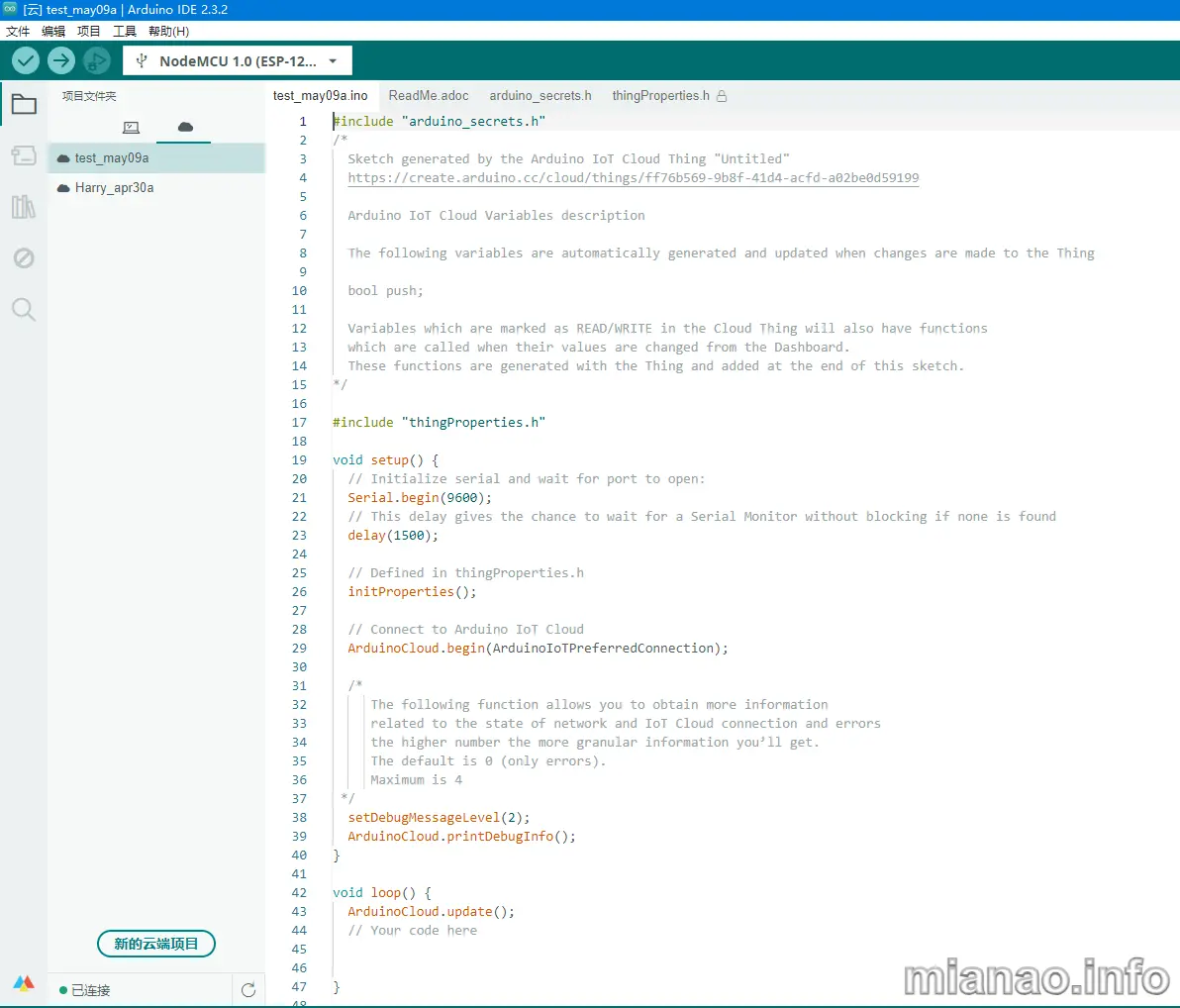Switch to the ReadMe.adoc tab

click(429, 96)
